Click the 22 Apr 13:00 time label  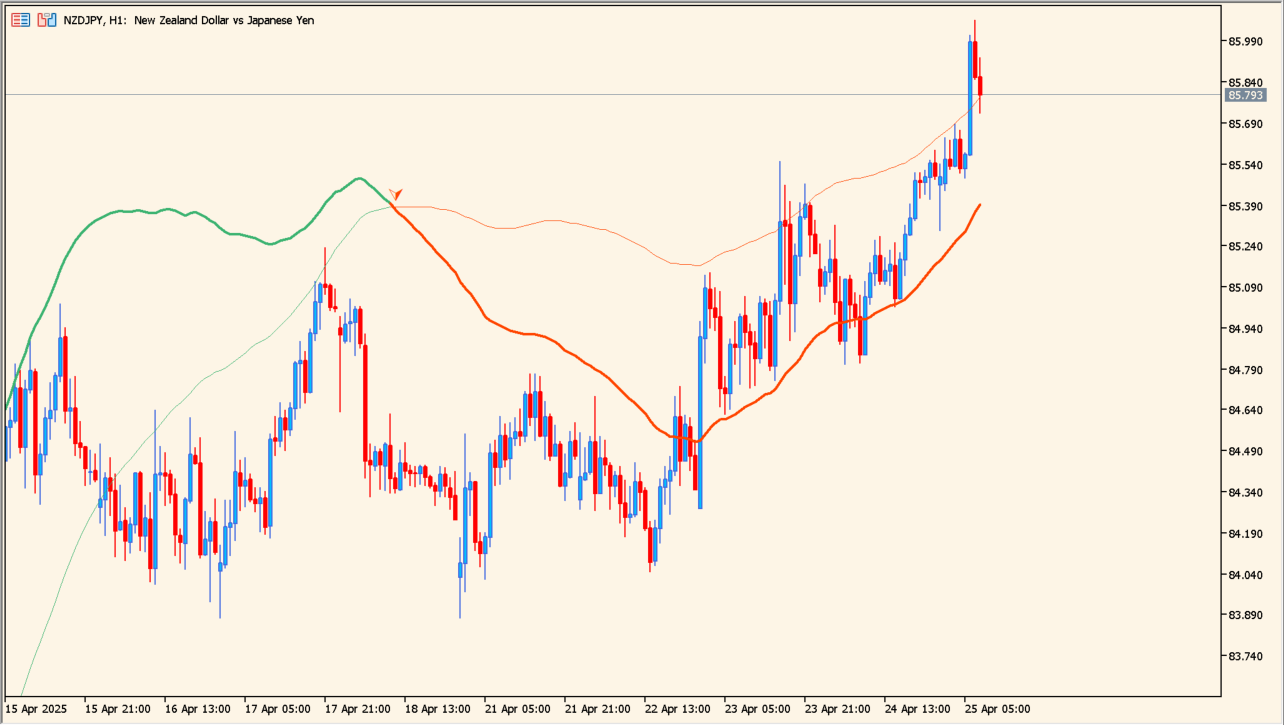click(x=678, y=709)
